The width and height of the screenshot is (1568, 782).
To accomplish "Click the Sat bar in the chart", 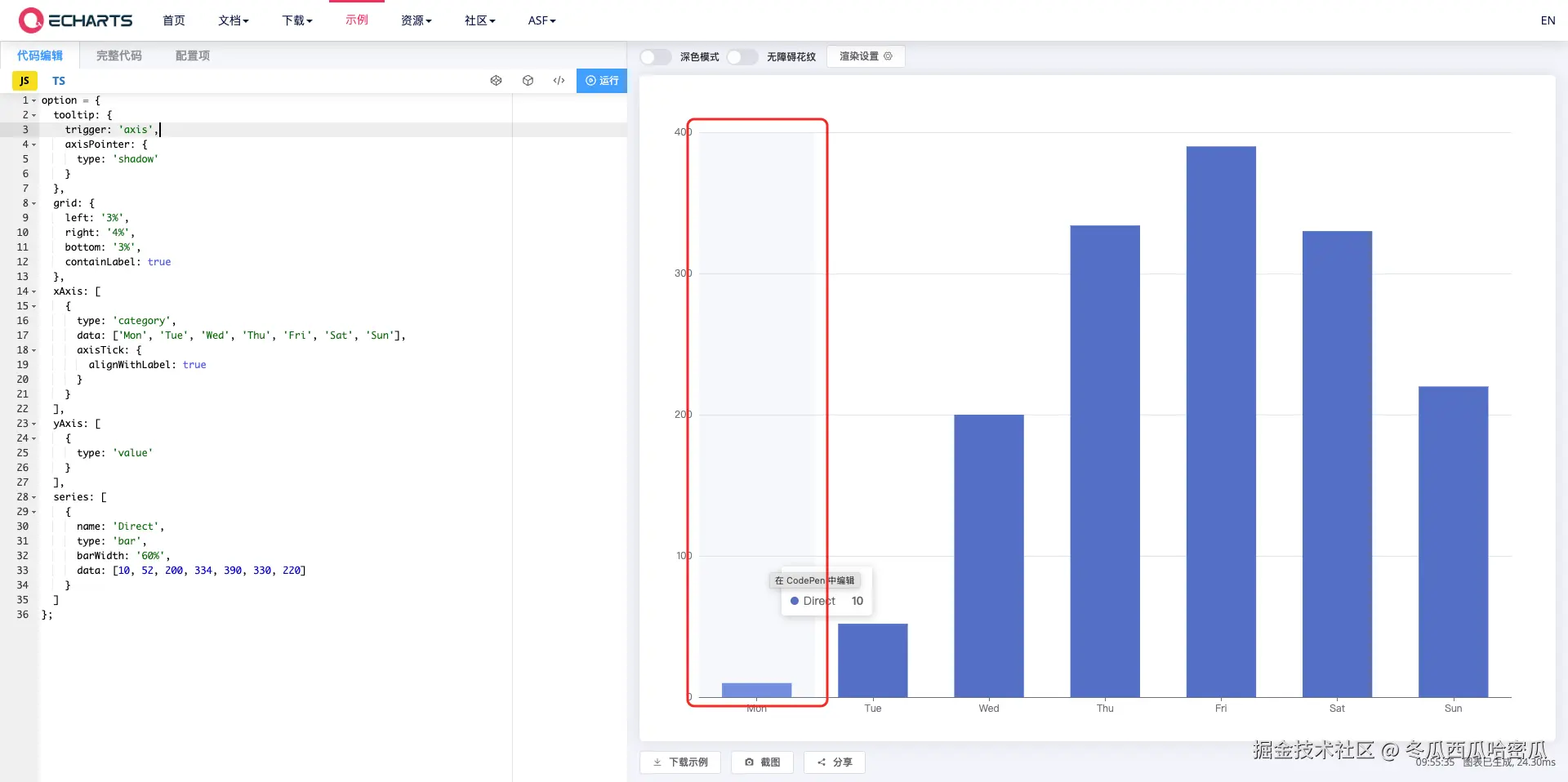I will 1337,464.
